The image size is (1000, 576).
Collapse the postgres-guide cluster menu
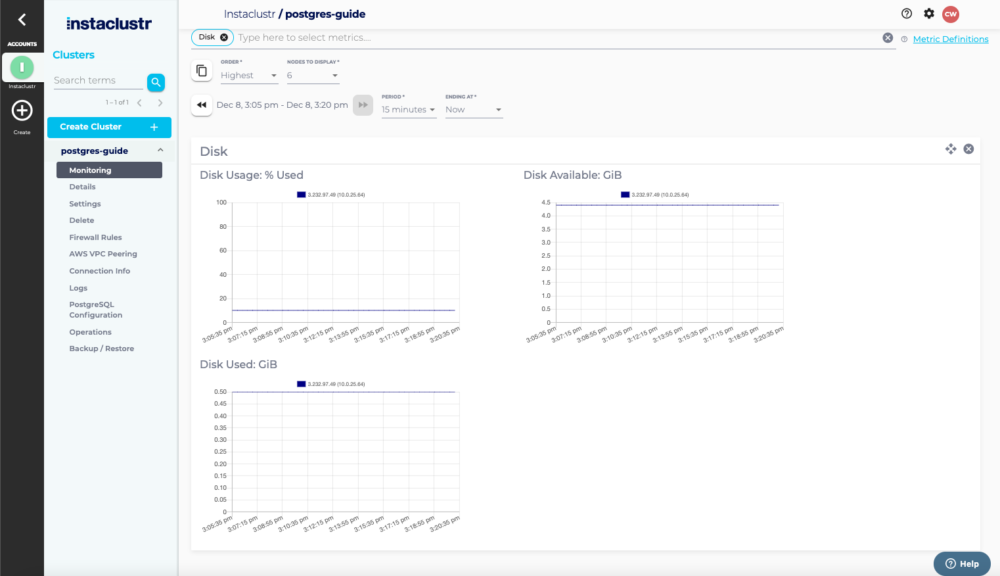click(x=158, y=150)
